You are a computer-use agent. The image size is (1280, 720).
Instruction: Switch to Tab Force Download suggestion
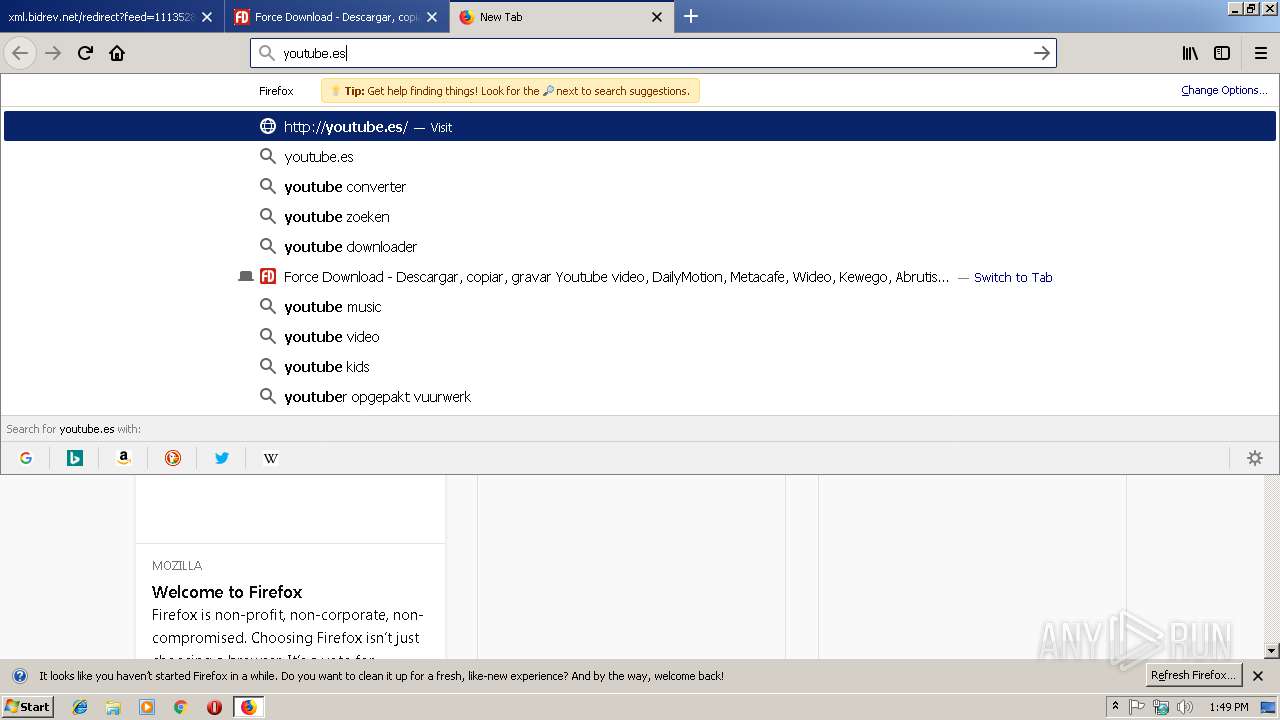640,277
